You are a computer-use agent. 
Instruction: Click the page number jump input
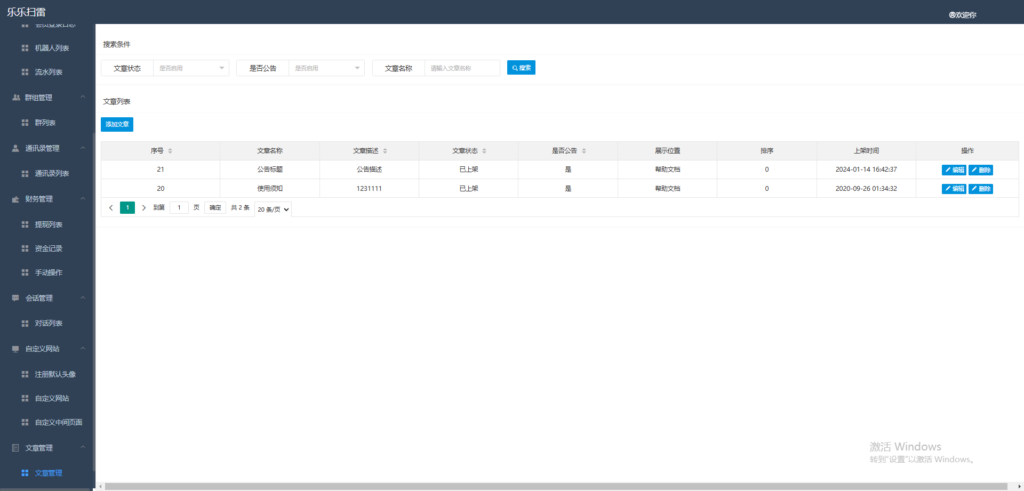pos(179,208)
